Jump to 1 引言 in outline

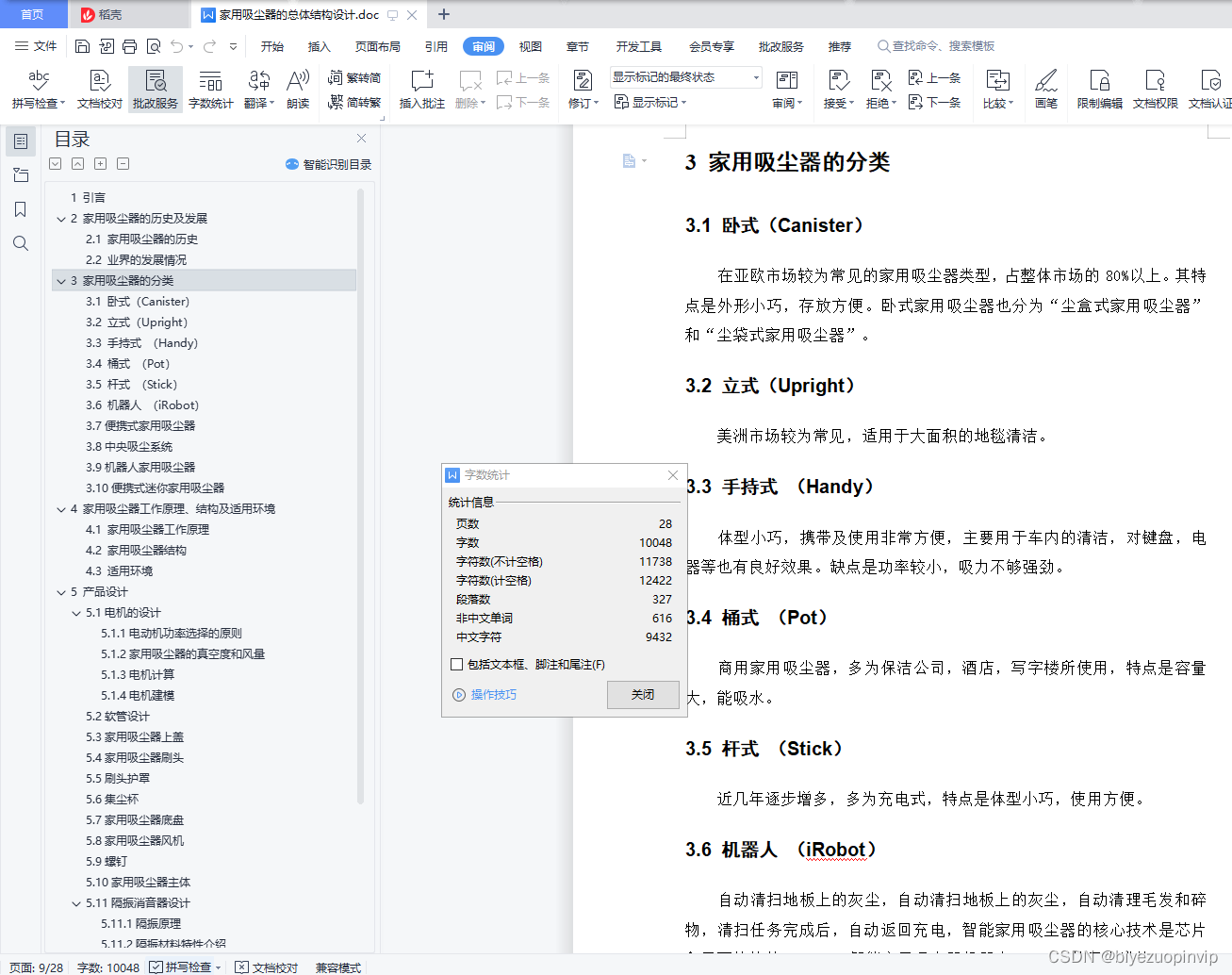tap(88, 198)
